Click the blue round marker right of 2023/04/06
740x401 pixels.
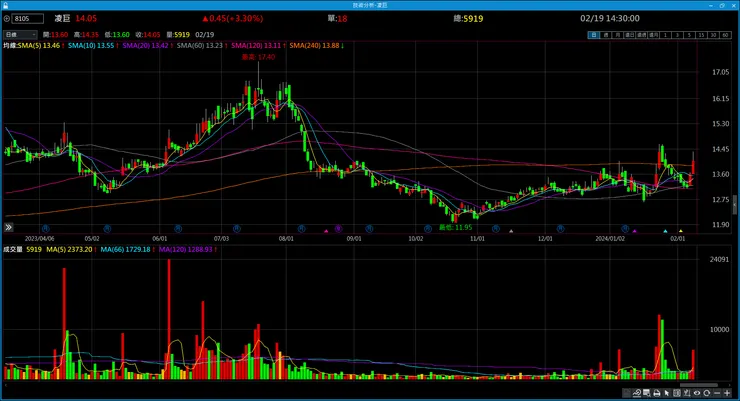pos(45,228)
